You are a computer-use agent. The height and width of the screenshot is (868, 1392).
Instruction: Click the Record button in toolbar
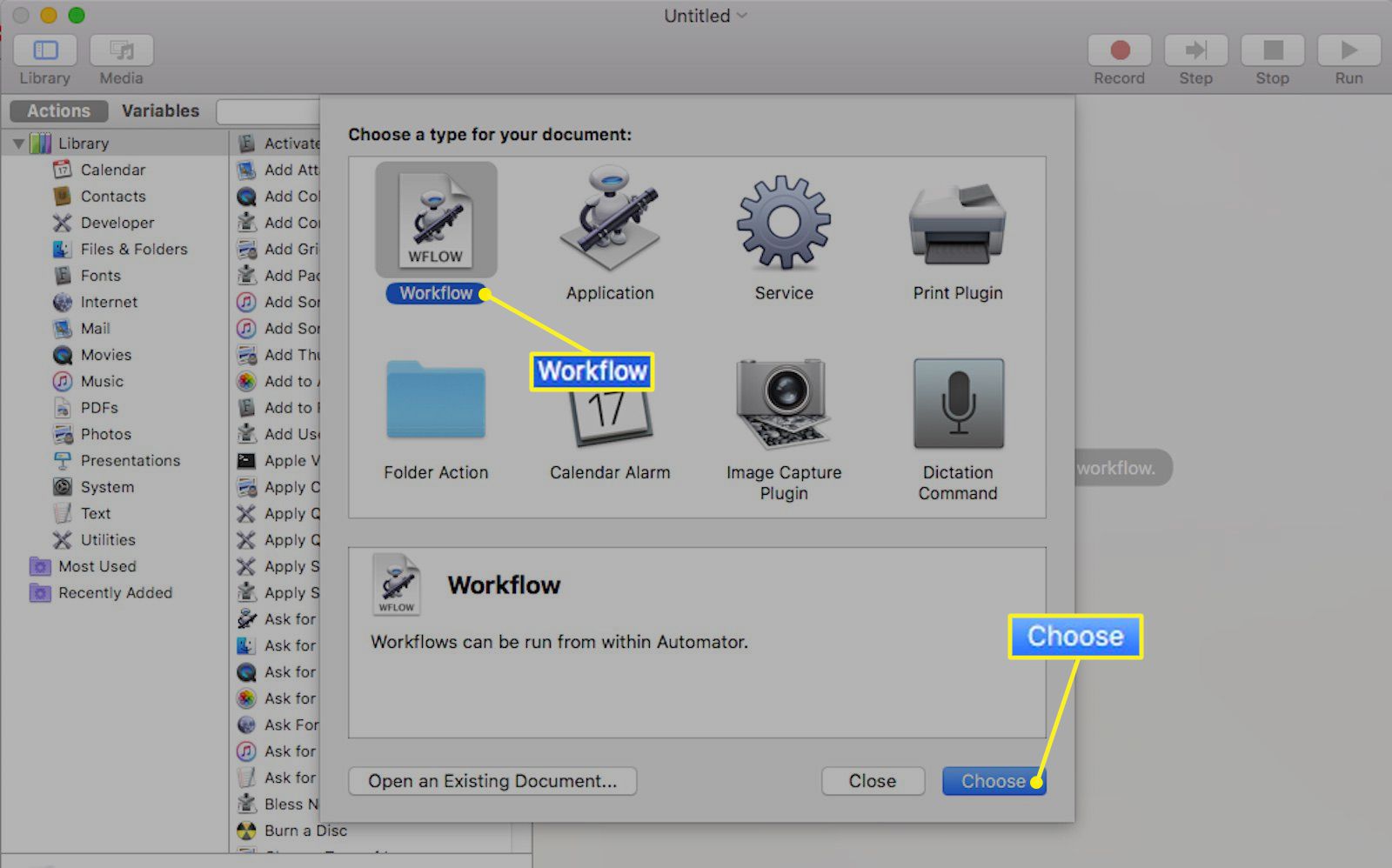(x=1120, y=50)
